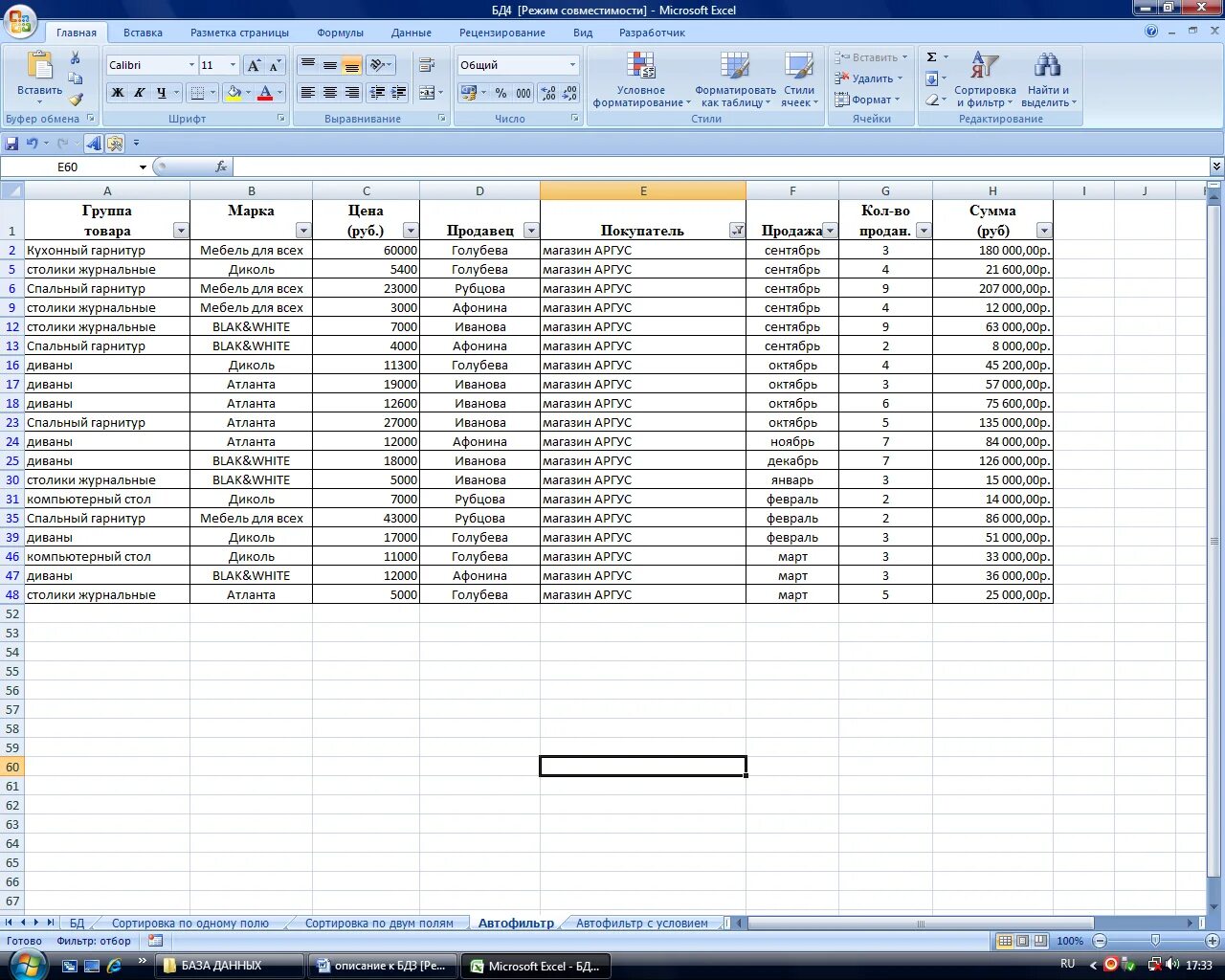The height and width of the screenshot is (980, 1225).
Task: Click the macro recording icon in status bar
Action: (155, 941)
